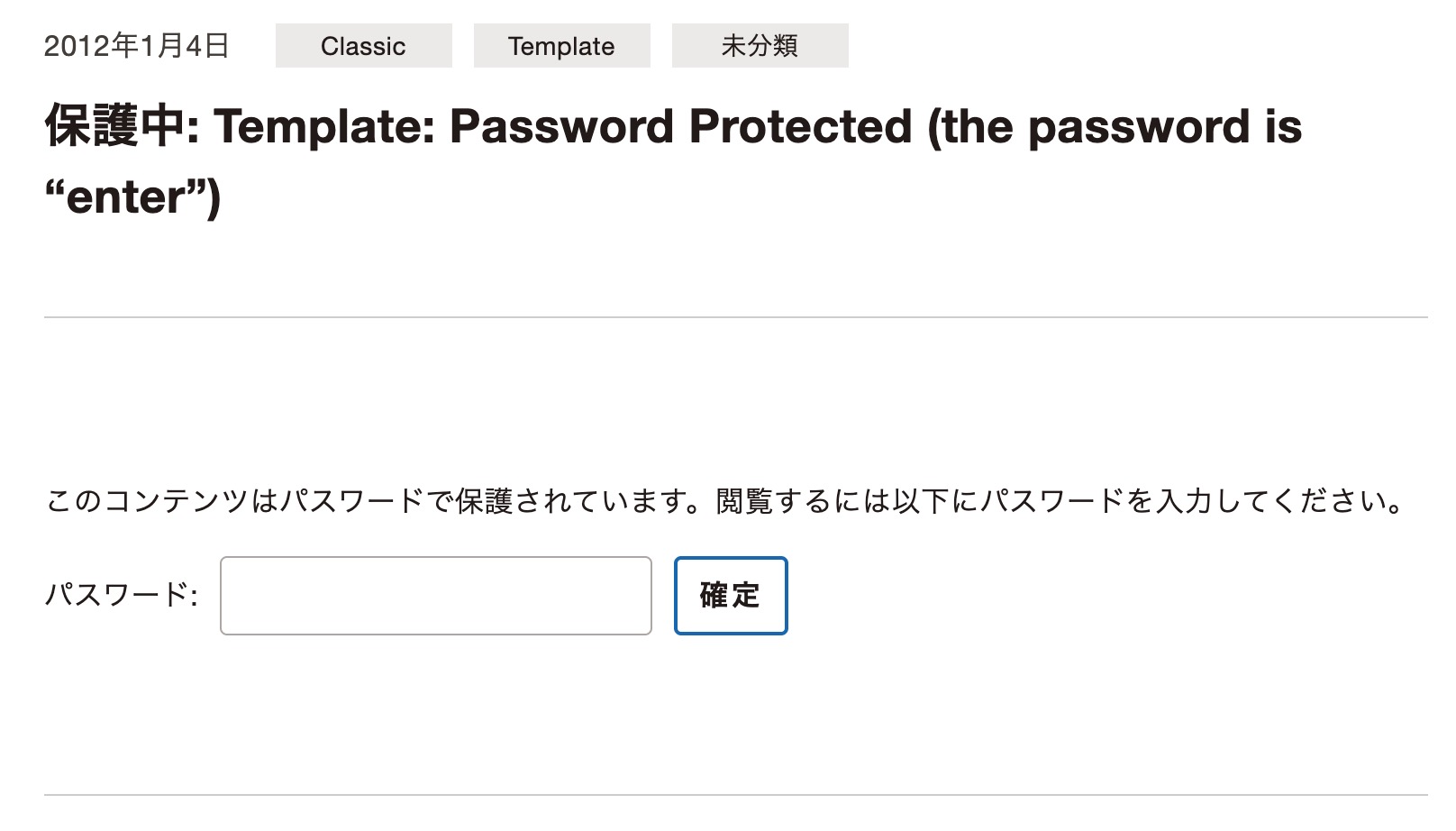Click the divider line below the title
The image size is (1456, 831).
click(735, 317)
